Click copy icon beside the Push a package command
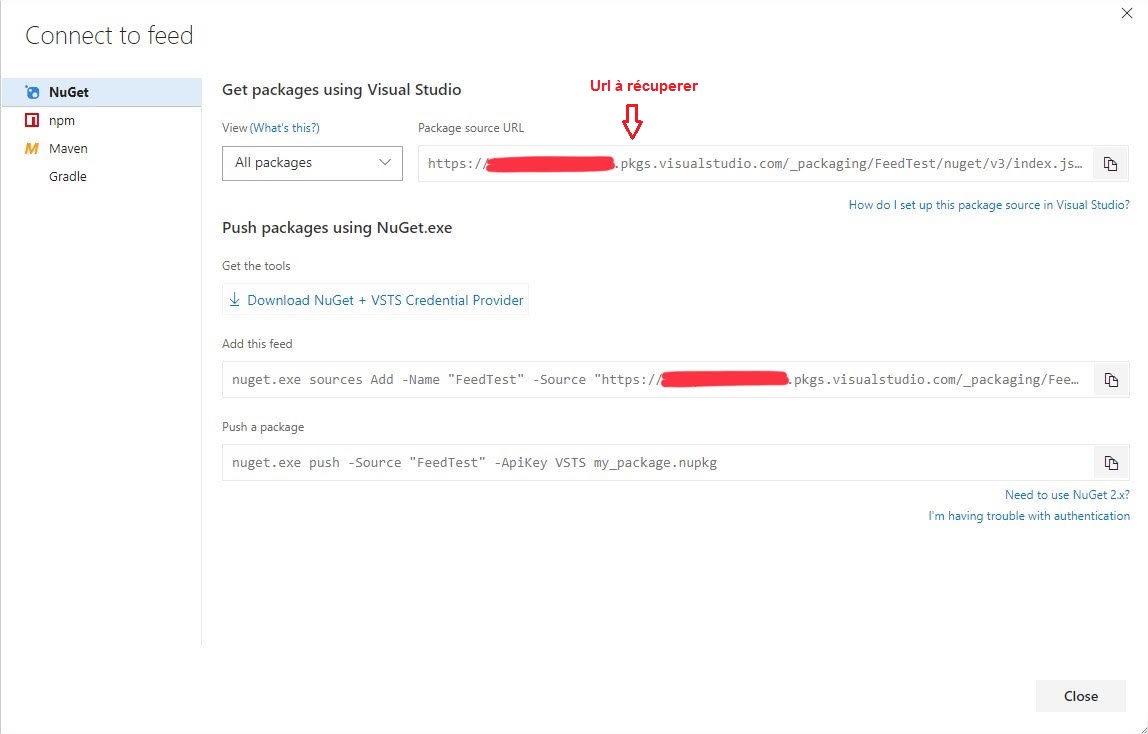The image size is (1148, 734). (x=1110, y=463)
